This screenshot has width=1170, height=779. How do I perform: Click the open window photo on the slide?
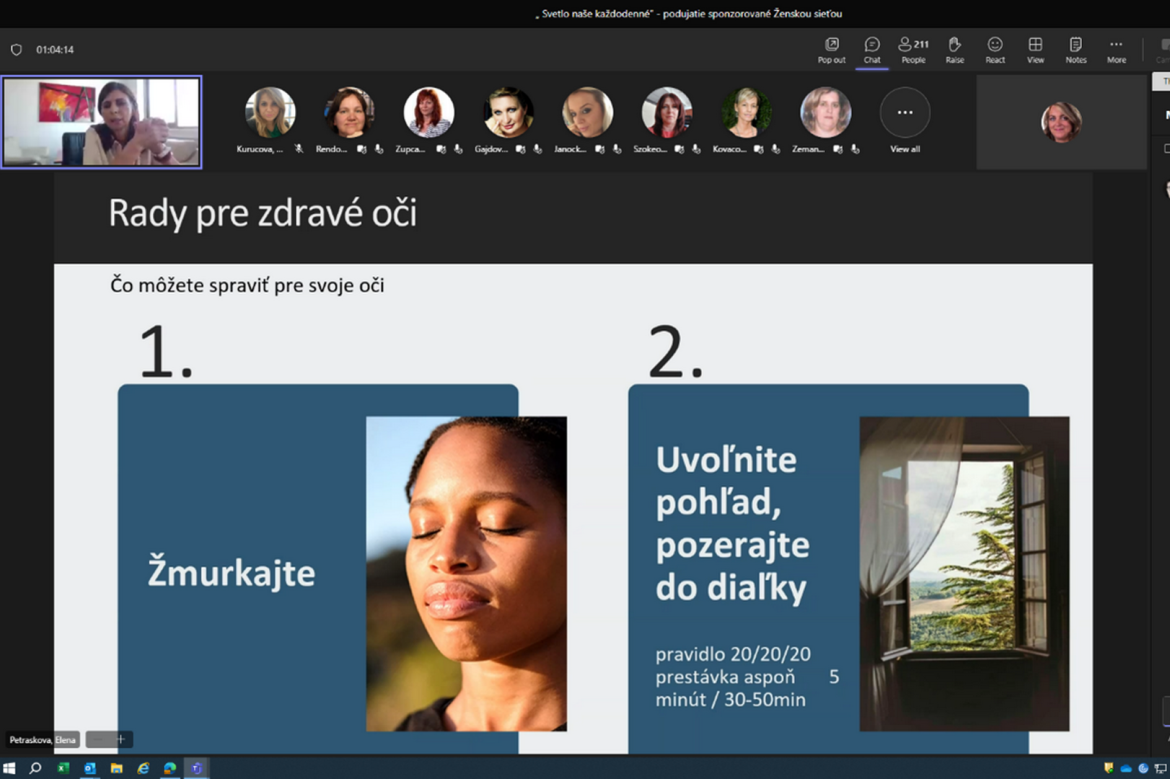point(964,573)
